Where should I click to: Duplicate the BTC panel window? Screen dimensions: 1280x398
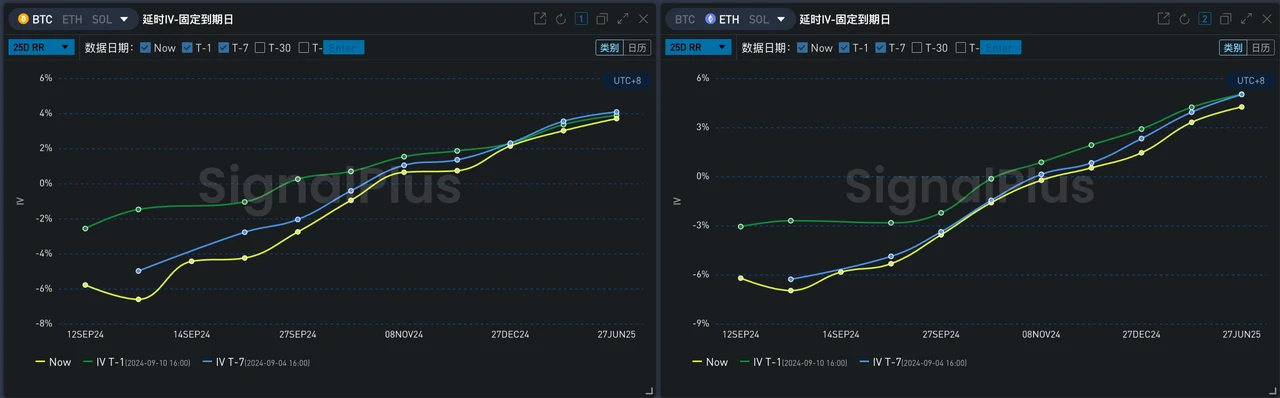pyautogui.click(x=602, y=18)
